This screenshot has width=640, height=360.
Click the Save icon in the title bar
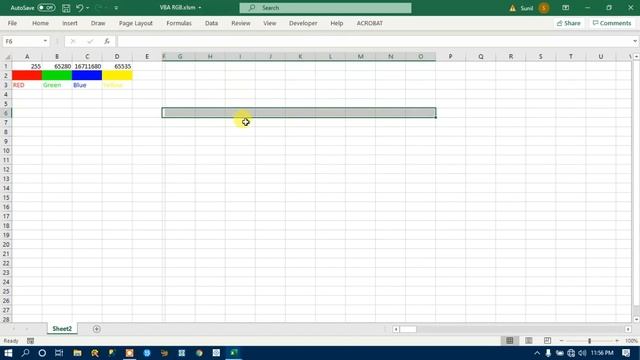66,8
